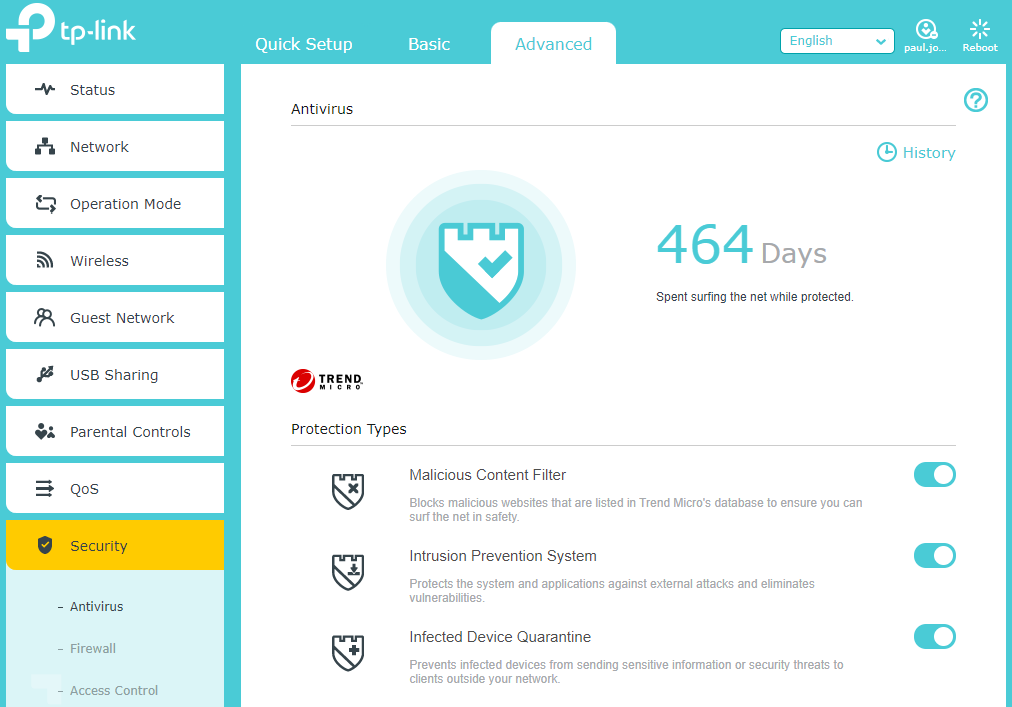
Task: Click the Intrusion Prevention System shield icon
Action: coord(348,572)
